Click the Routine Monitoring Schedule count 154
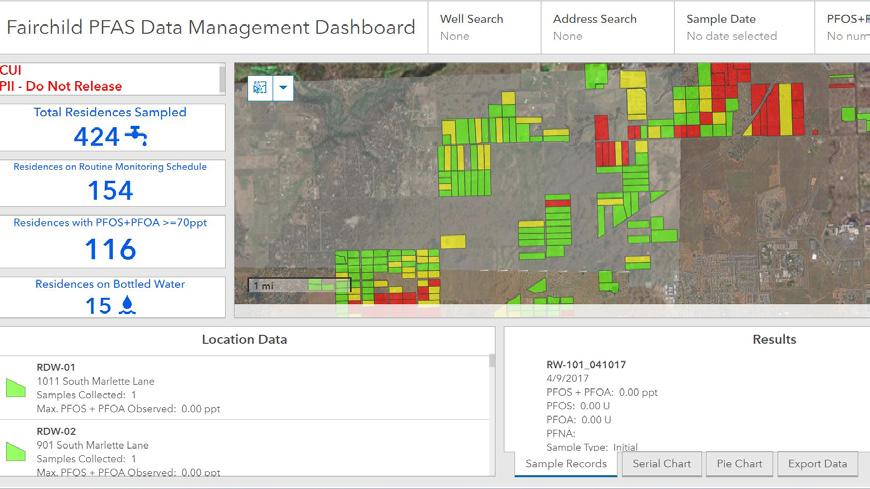This screenshot has height=489, width=870. pos(110,191)
